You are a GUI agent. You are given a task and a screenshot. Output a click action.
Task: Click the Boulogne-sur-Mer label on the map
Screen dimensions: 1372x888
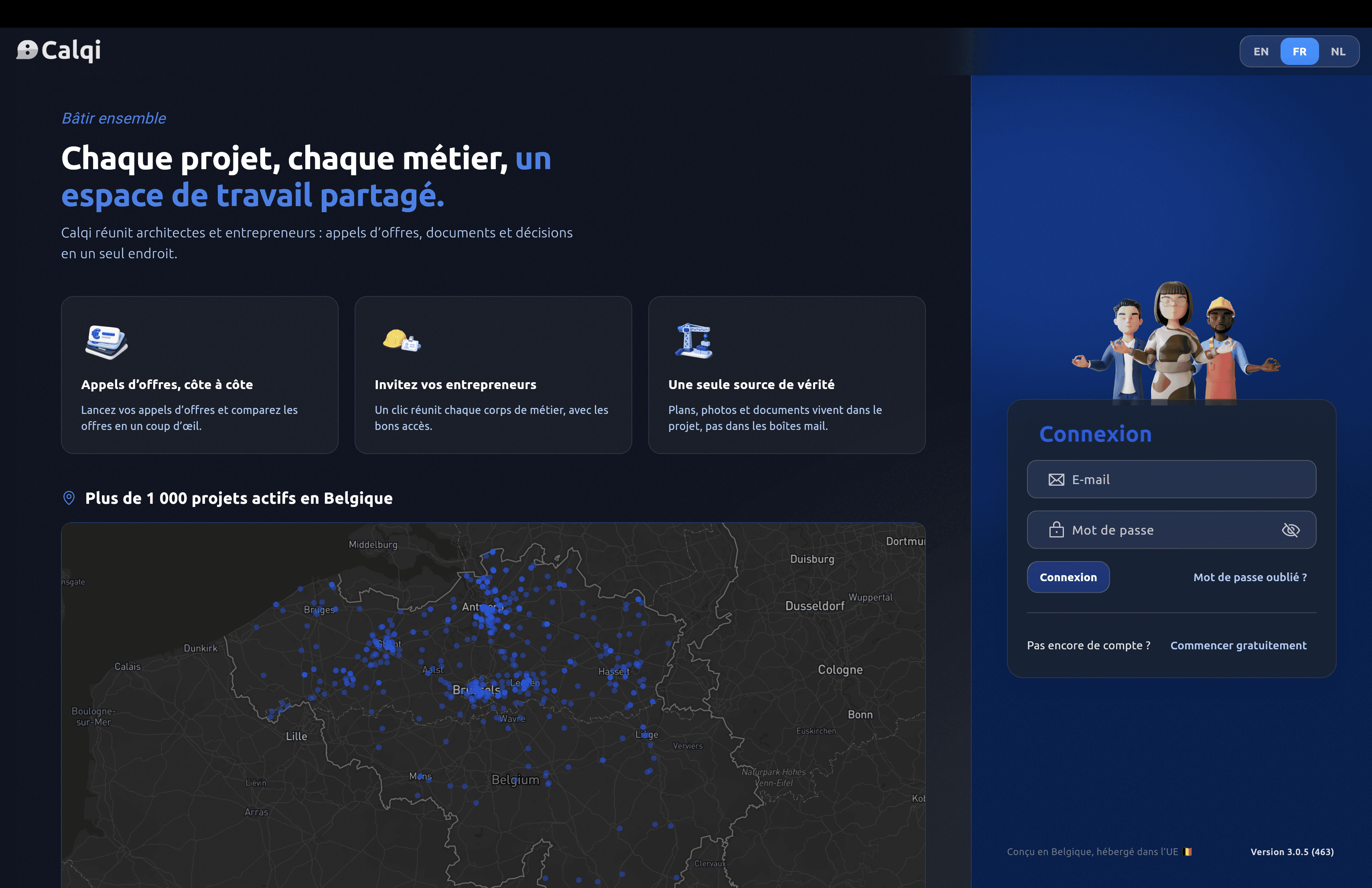pyautogui.click(x=93, y=716)
